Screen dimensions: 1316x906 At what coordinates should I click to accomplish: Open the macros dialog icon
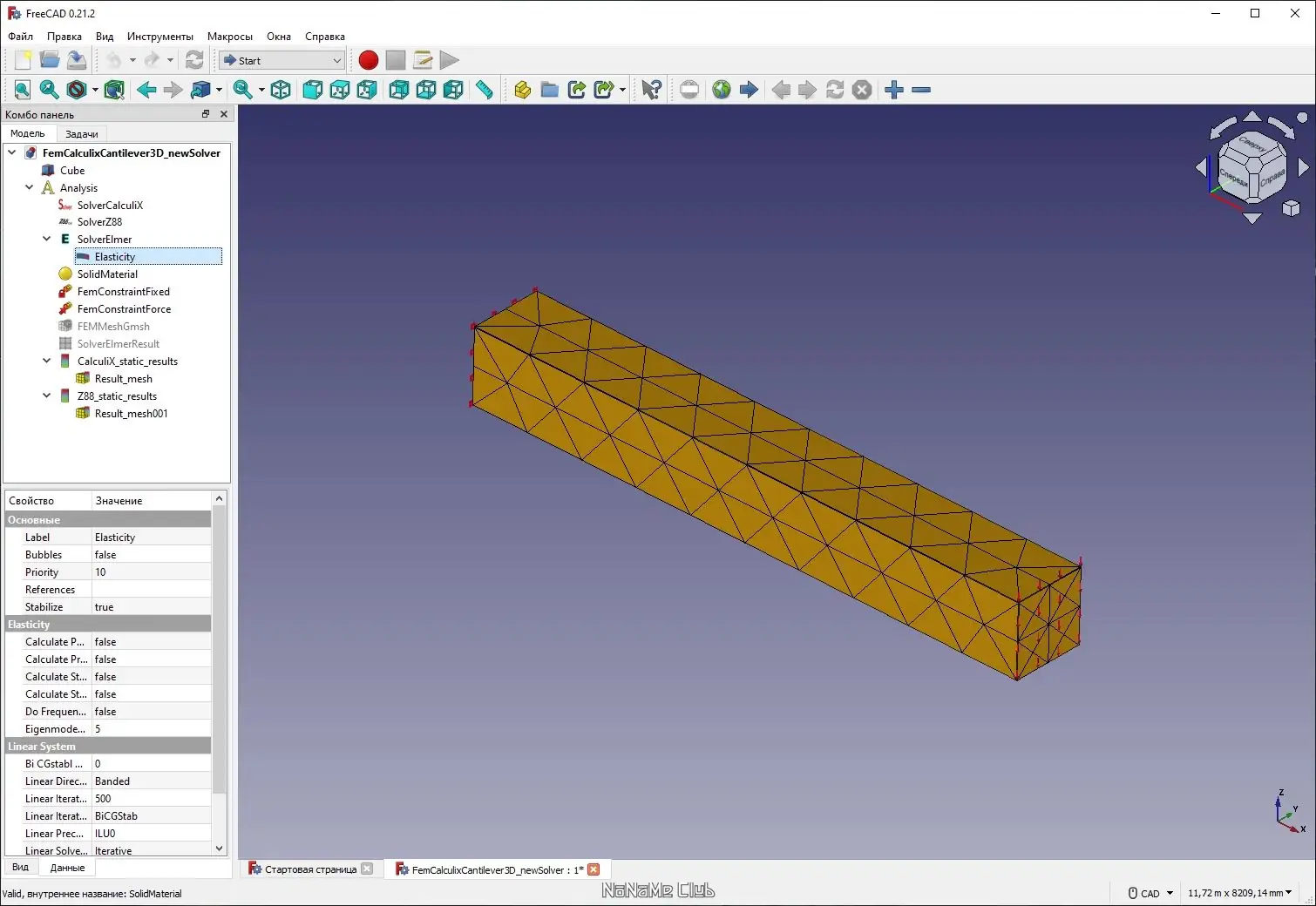click(423, 60)
